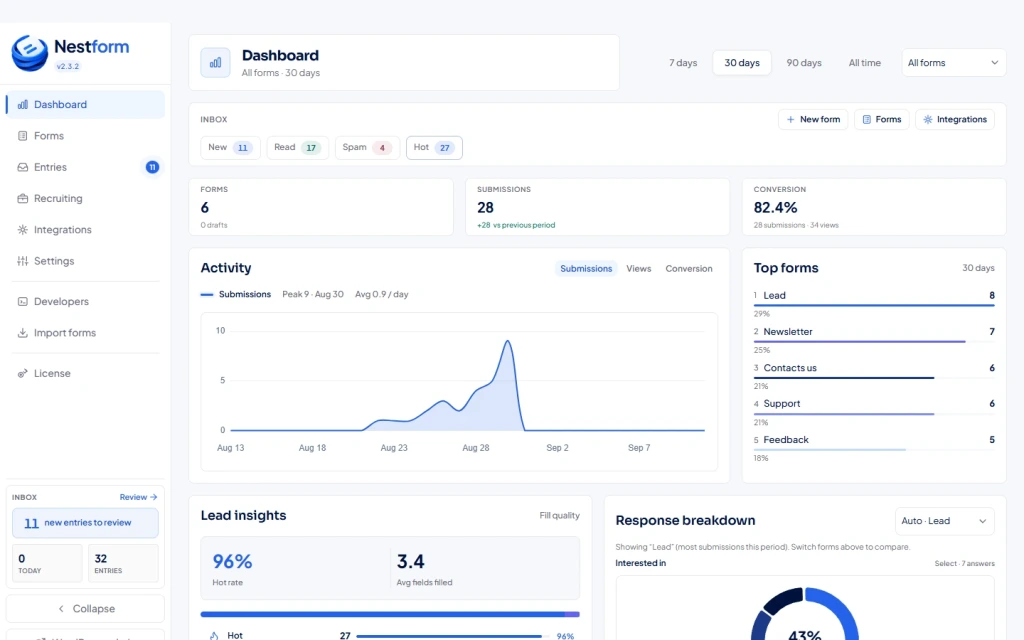Switch Activity chart to Submissions tab
Screen dimensions: 1024x640
(x=586, y=268)
